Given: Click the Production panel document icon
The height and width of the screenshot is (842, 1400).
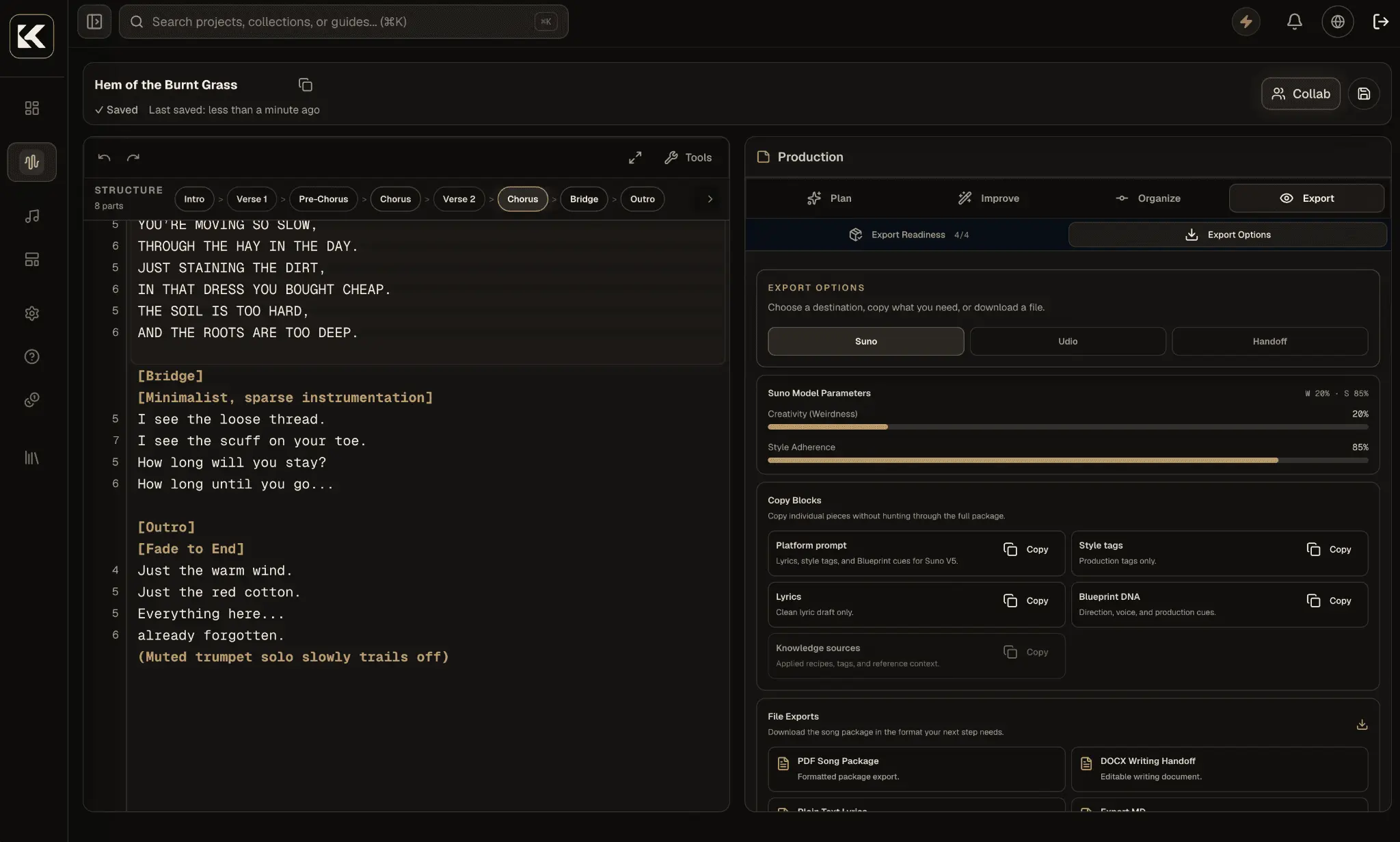Looking at the screenshot, I should [x=764, y=157].
